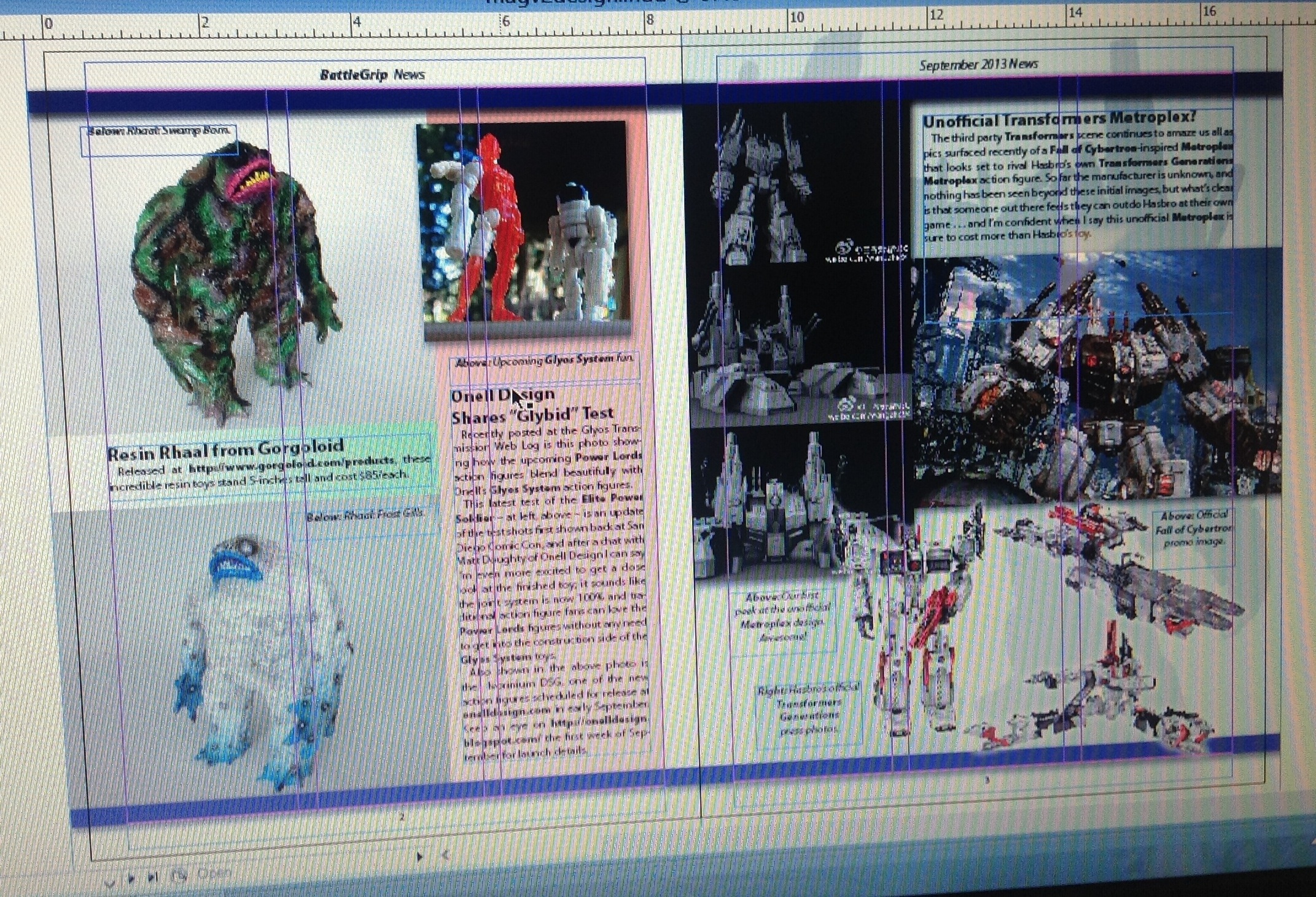
Task: Click the preflight status icon beside Open
Action: tap(179, 875)
